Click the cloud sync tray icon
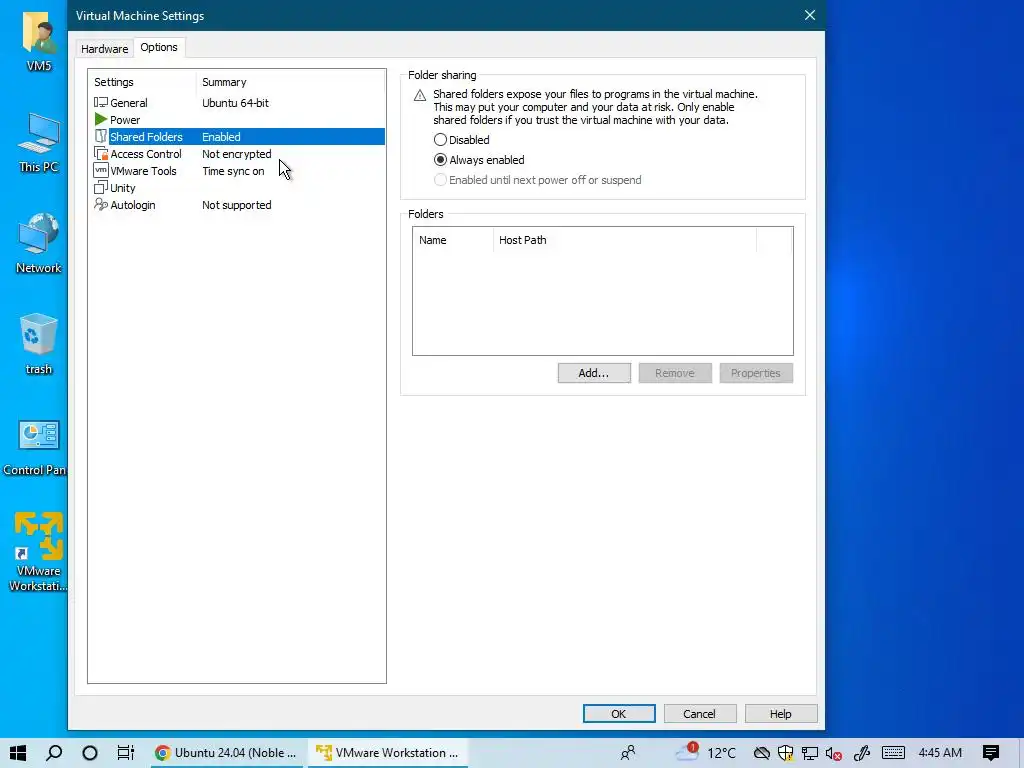This screenshot has height=768, width=1024. tap(761, 753)
